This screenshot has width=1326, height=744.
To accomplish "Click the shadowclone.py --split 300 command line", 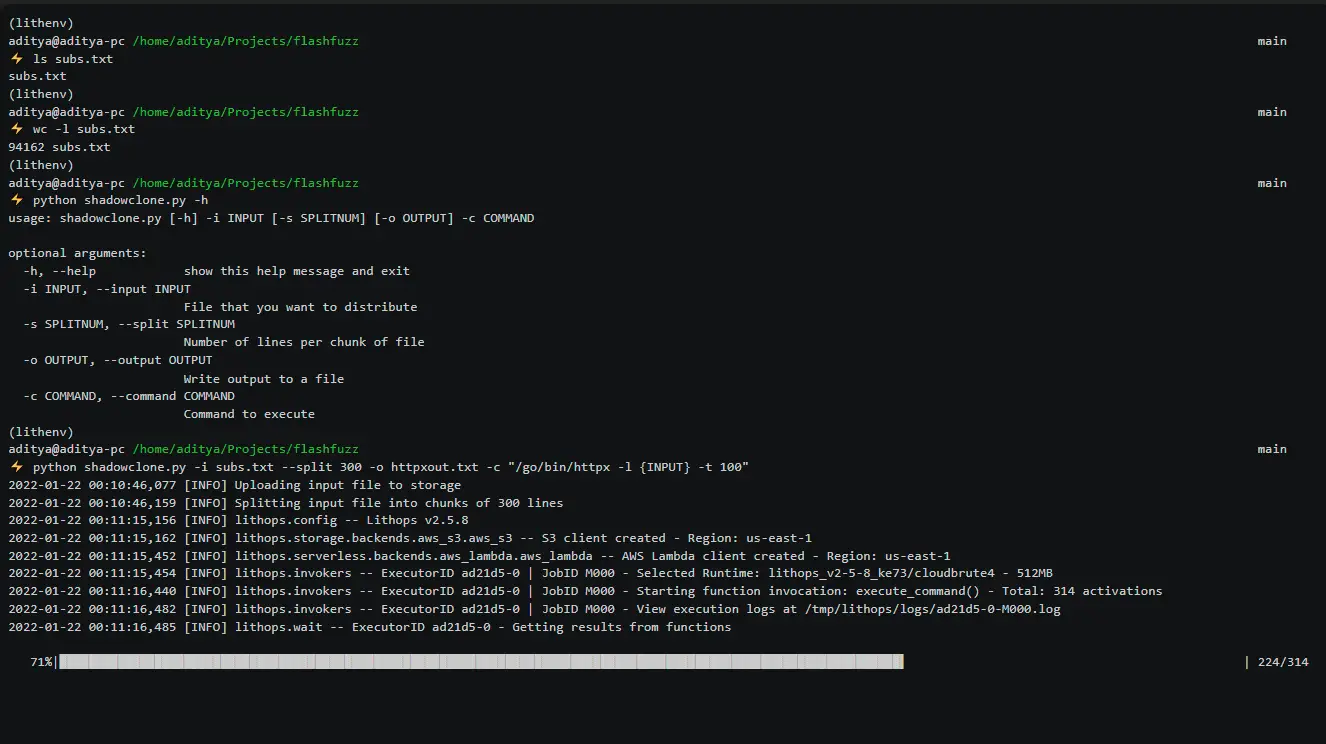I will 391,467.
